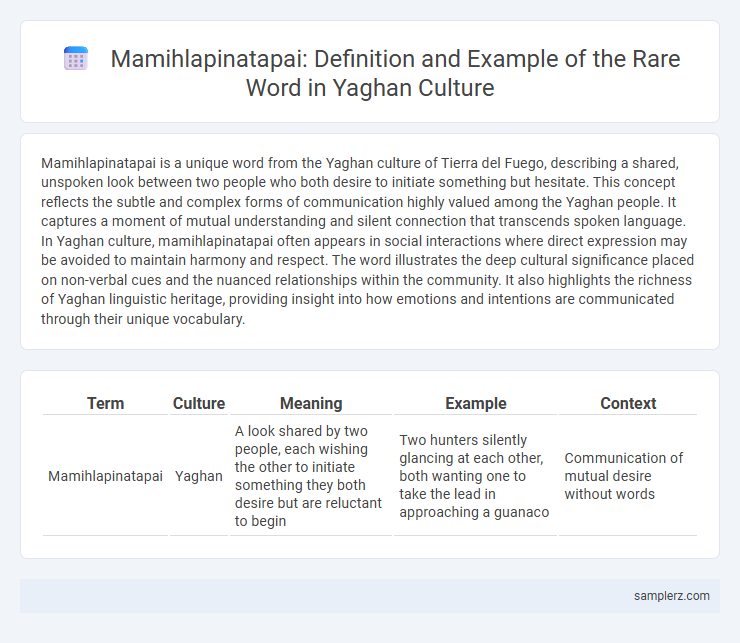Screen dimensions: 740x643
Task: Click the Context column header
Action: (628, 403)
